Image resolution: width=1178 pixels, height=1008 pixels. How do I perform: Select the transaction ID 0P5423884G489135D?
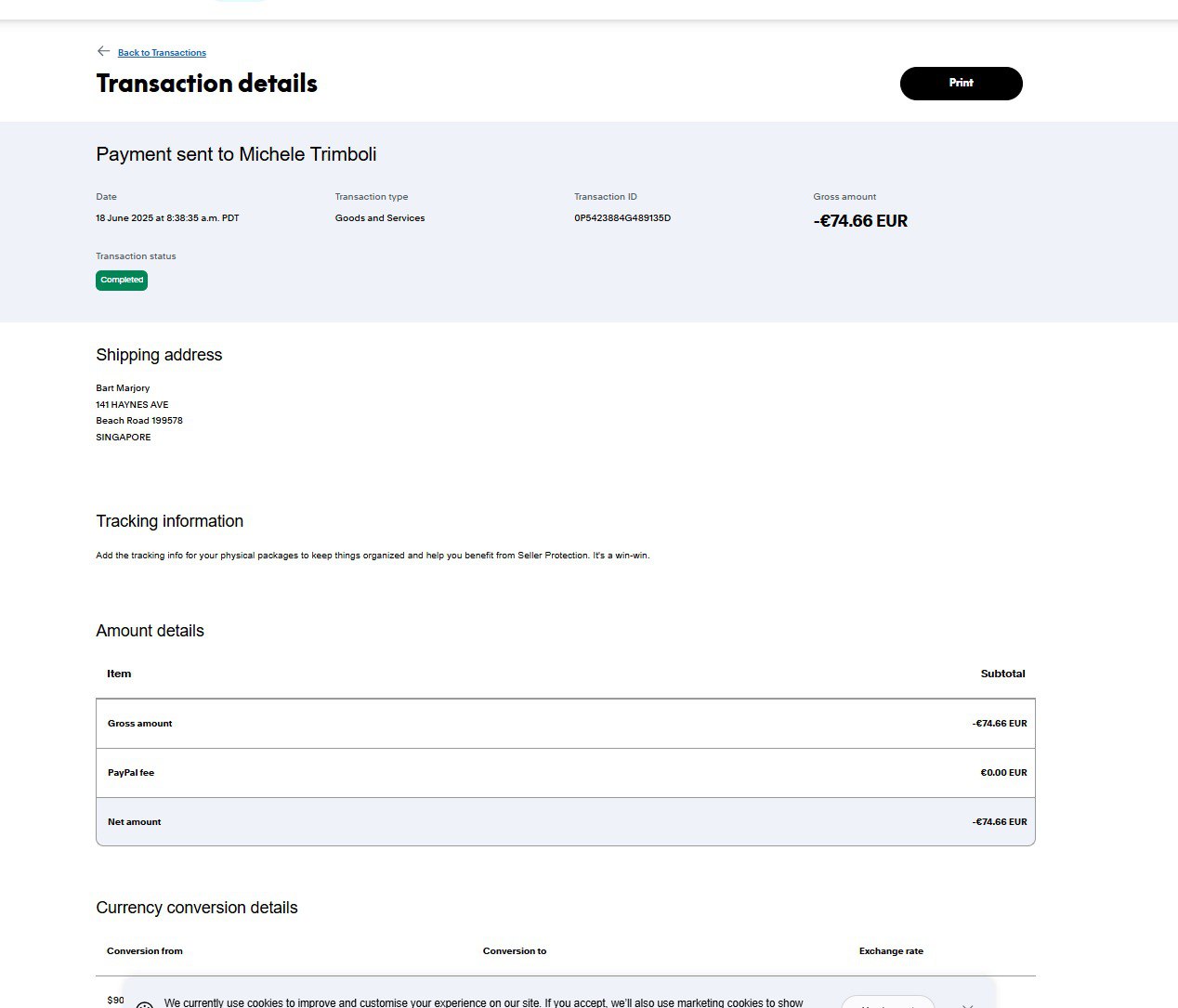coord(622,218)
